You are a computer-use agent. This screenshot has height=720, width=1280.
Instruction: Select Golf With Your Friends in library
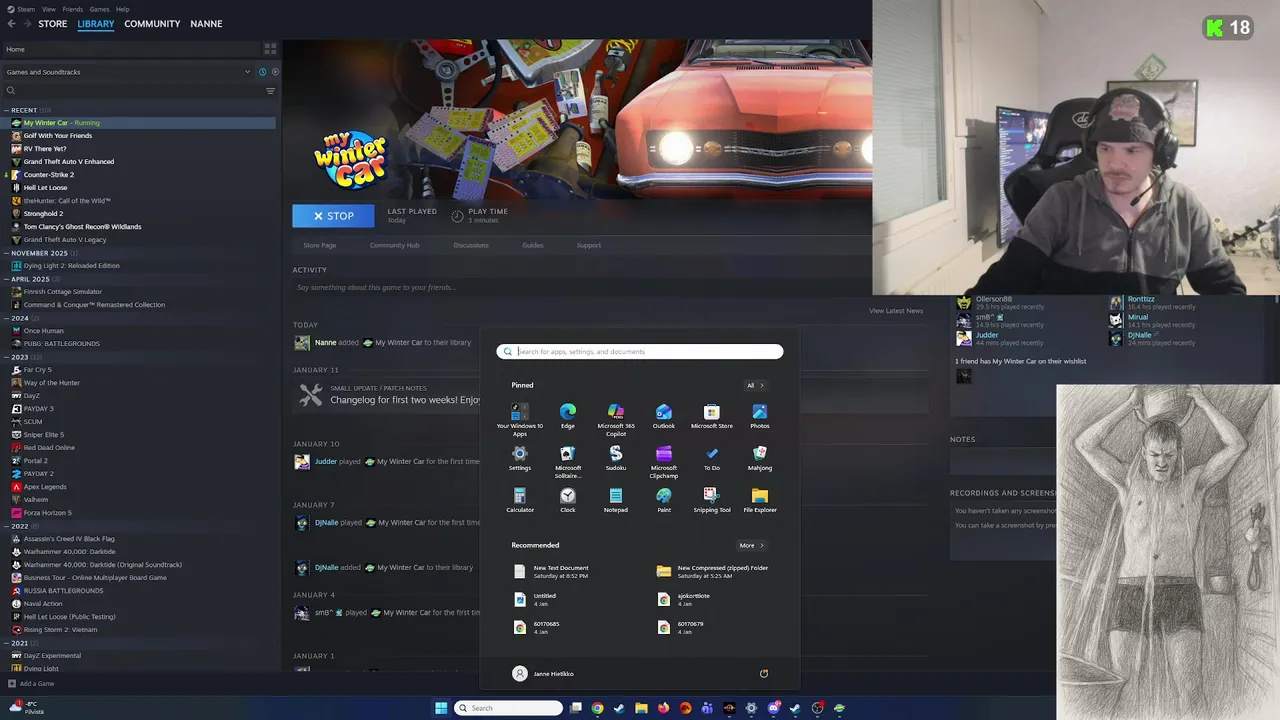pyautogui.click(x=57, y=136)
